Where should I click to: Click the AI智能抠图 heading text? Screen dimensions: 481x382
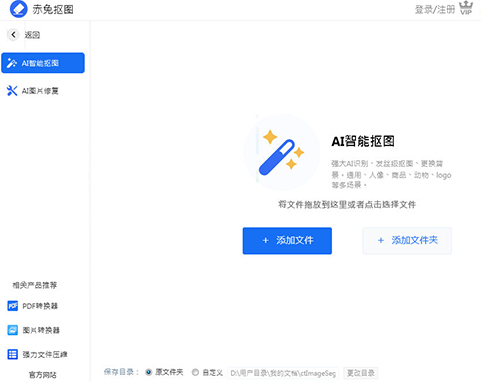[x=363, y=141]
